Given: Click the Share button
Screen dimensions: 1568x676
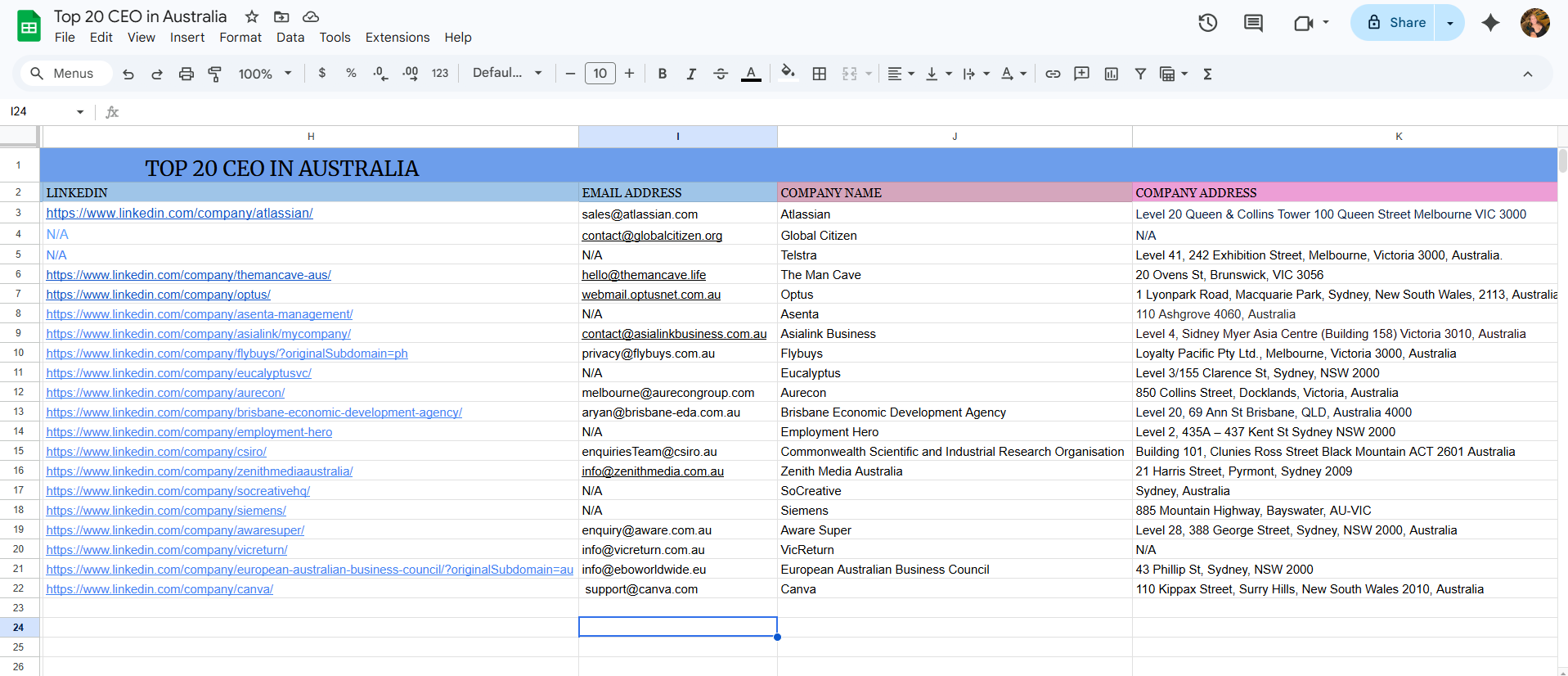Looking at the screenshot, I should 1395,23.
